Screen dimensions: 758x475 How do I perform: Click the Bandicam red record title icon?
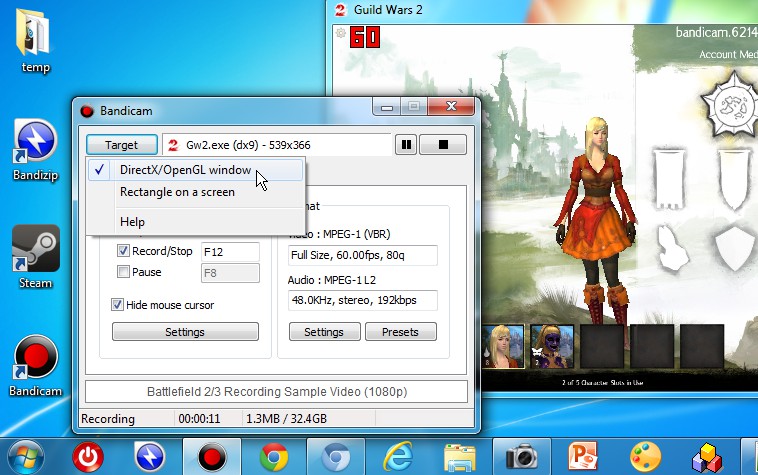tap(87, 111)
